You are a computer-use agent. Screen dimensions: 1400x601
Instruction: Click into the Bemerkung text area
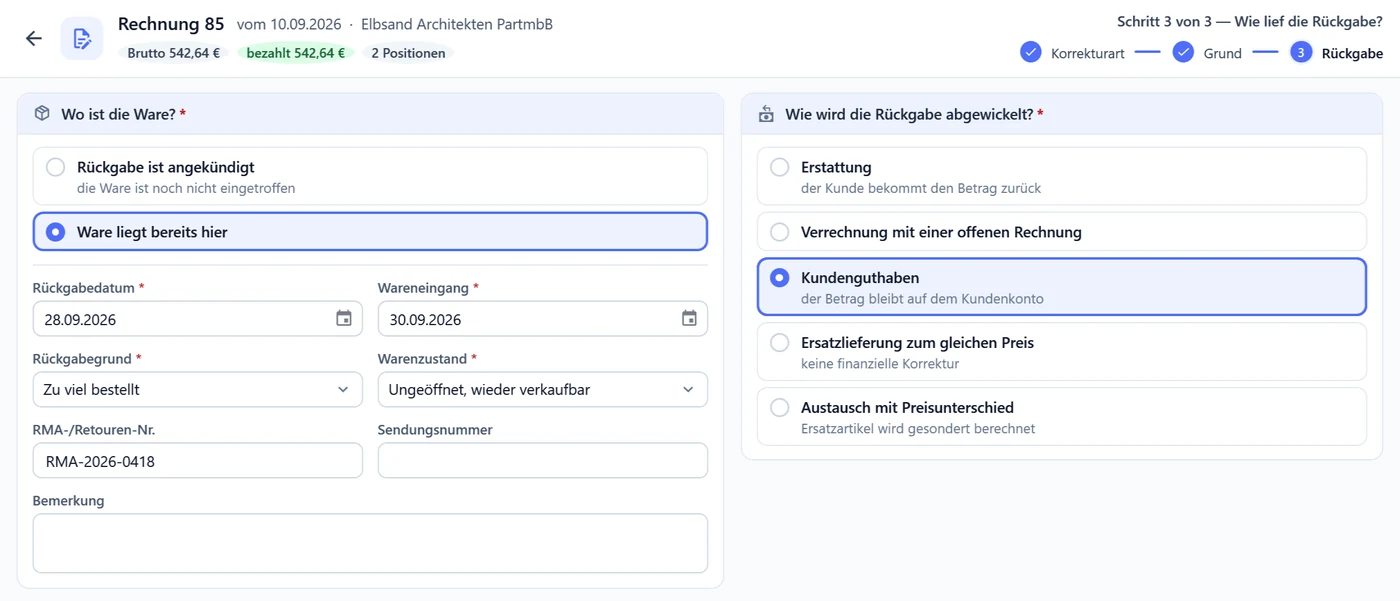click(x=370, y=543)
